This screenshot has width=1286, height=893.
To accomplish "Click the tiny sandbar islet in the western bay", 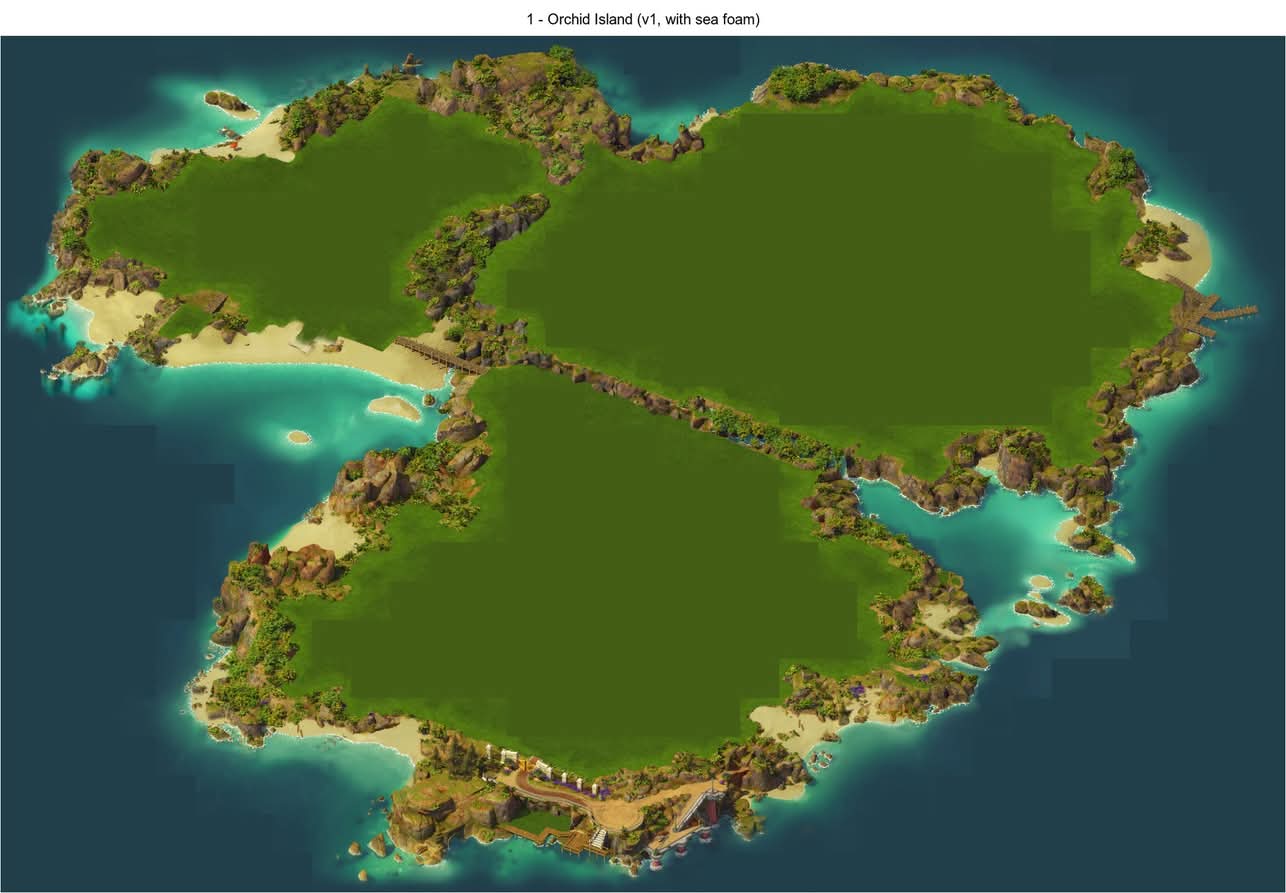I will 298,437.
